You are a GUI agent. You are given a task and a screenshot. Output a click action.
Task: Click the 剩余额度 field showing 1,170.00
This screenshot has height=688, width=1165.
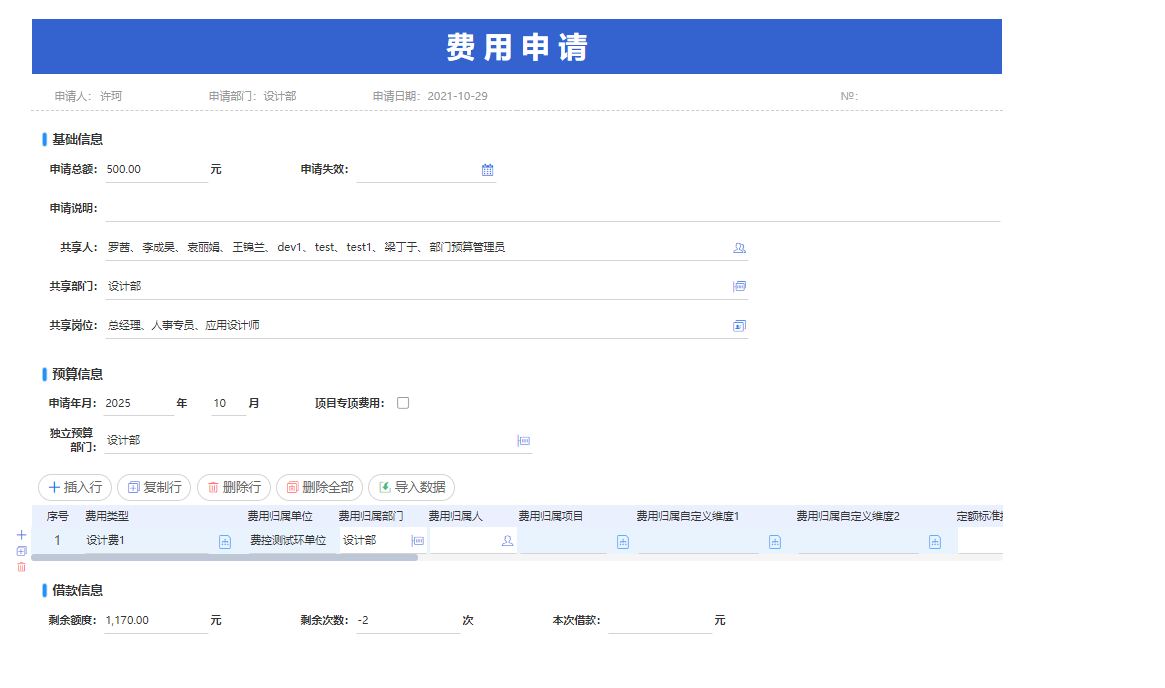[156, 620]
